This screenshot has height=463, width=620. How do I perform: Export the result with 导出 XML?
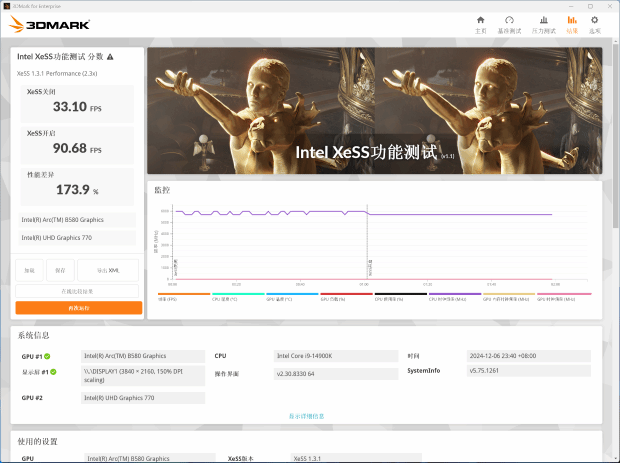click(x=108, y=270)
